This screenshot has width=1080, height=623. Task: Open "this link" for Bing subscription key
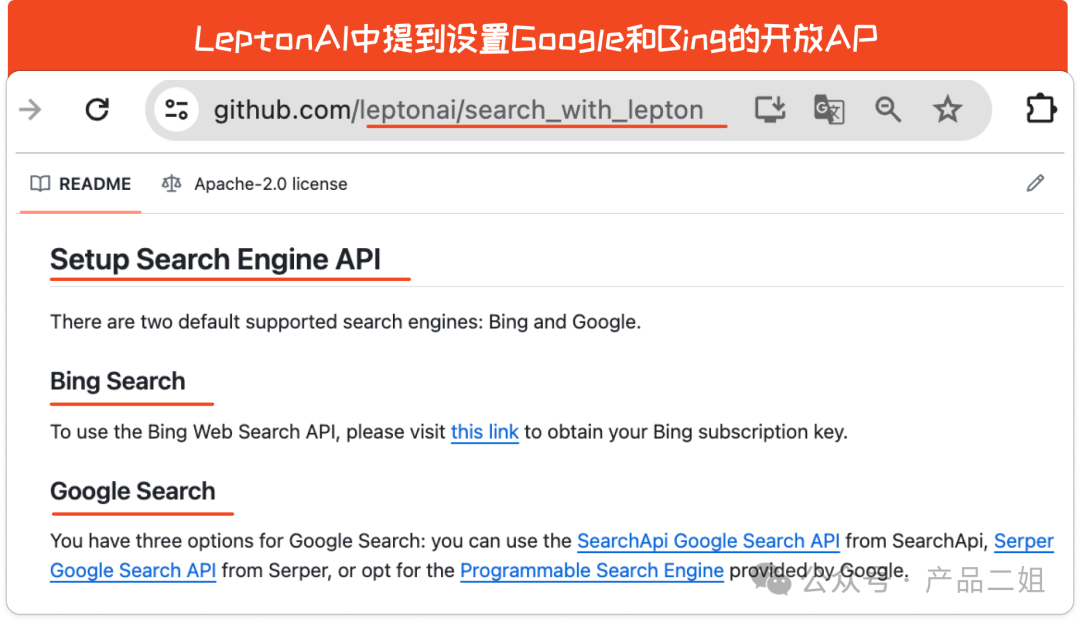coord(485,432)
